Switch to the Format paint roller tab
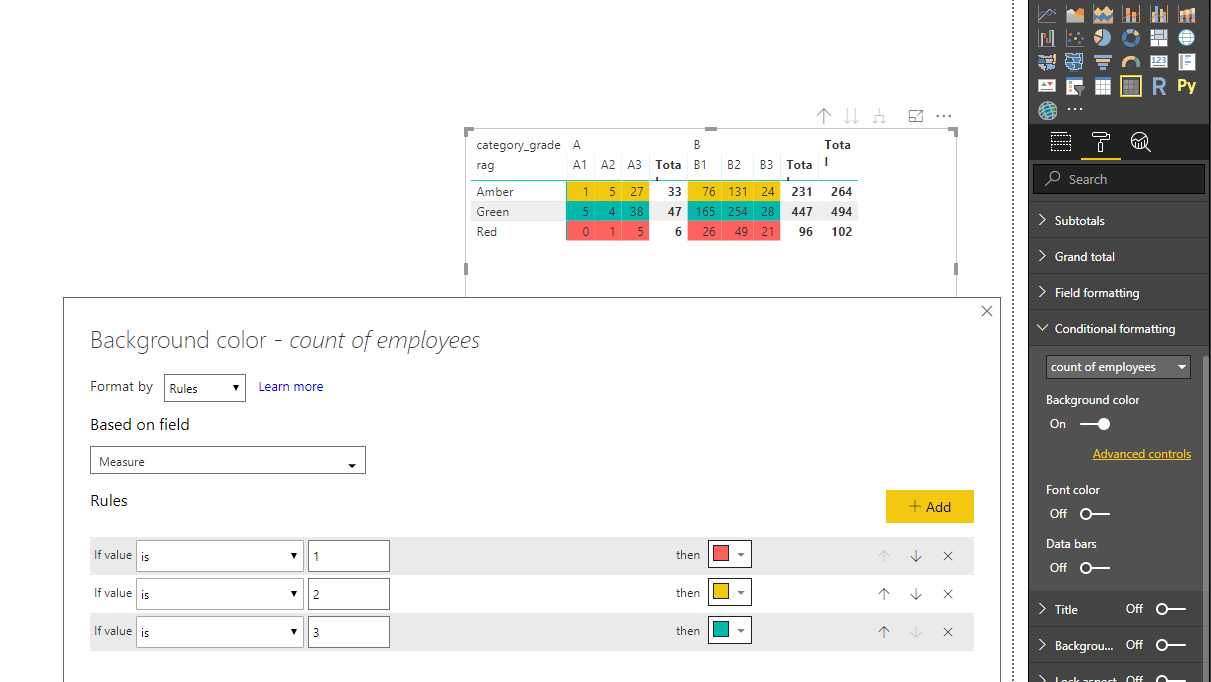1211x682 pixels. coord(1100,142)
